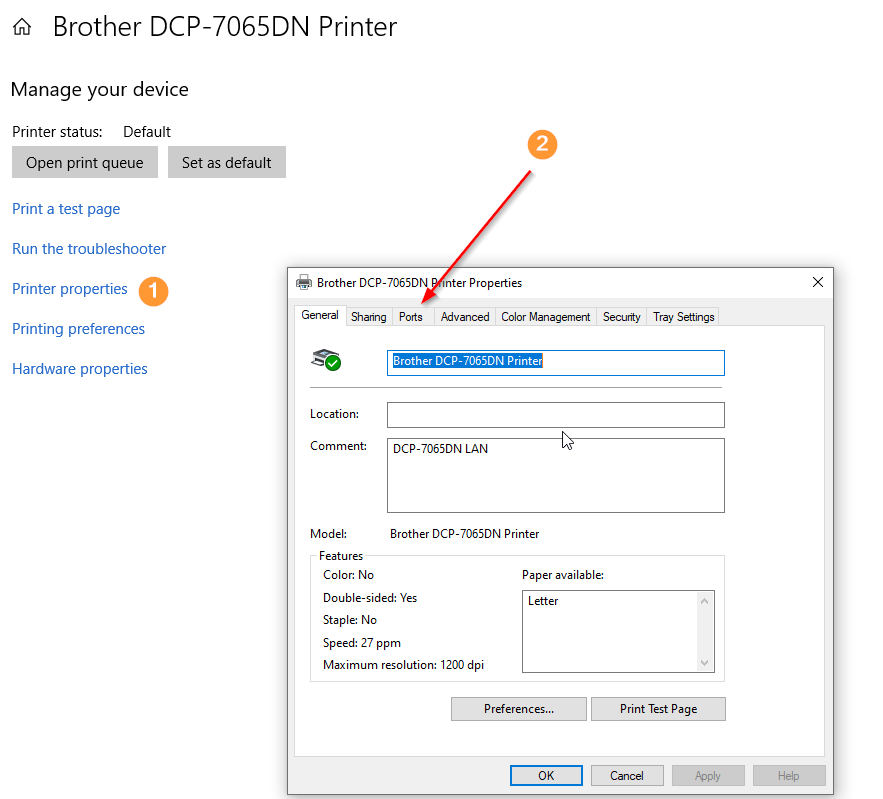Click the Brother DCP-7065DN Printer page heading
Viewport: 883px width, 799px height.
[x=225, y=27]
